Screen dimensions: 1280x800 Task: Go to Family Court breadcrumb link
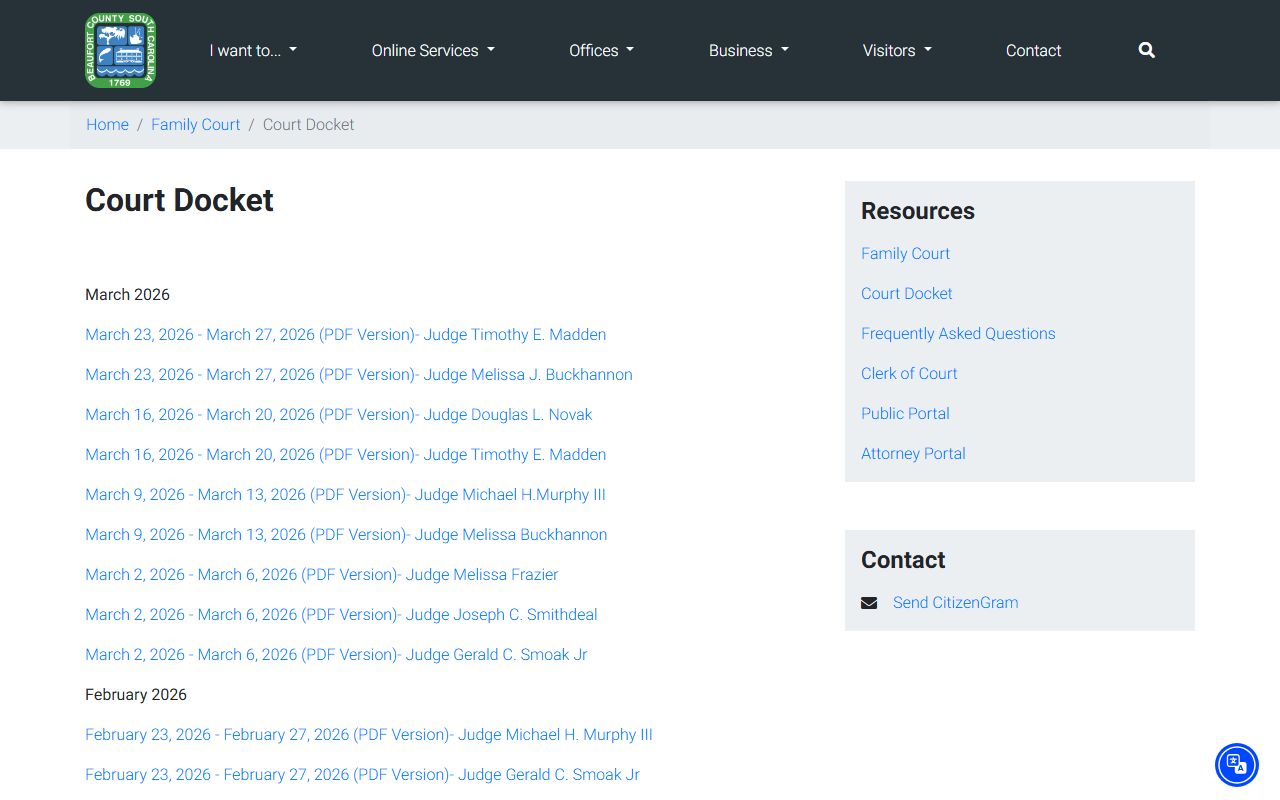click(x=196, y=125)
